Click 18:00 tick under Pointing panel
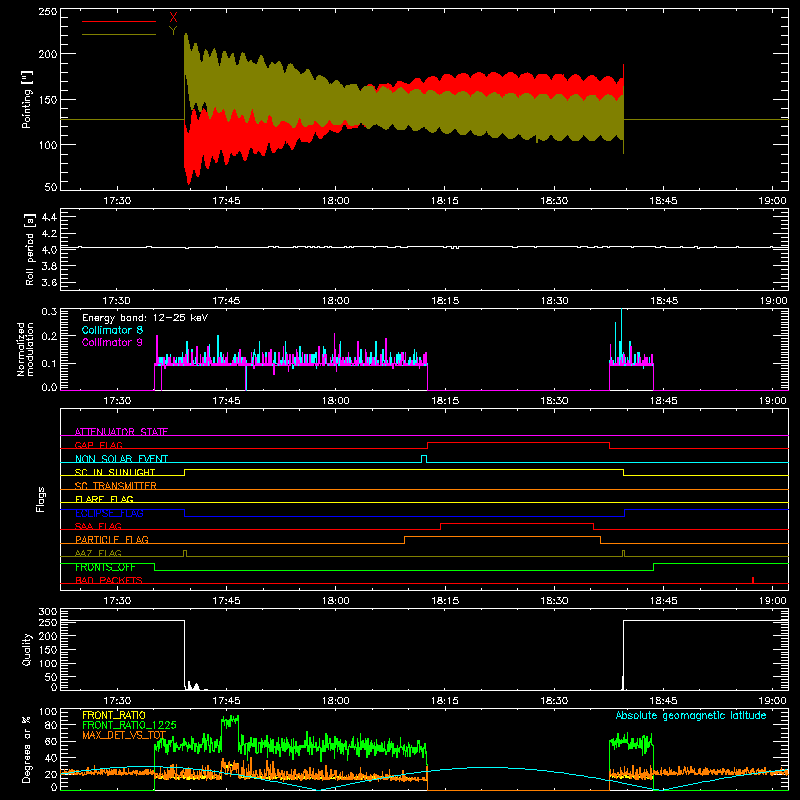Image resolution: width=800 pixels, height=800 pixels. pyautogui.click(x=336, y=201)
